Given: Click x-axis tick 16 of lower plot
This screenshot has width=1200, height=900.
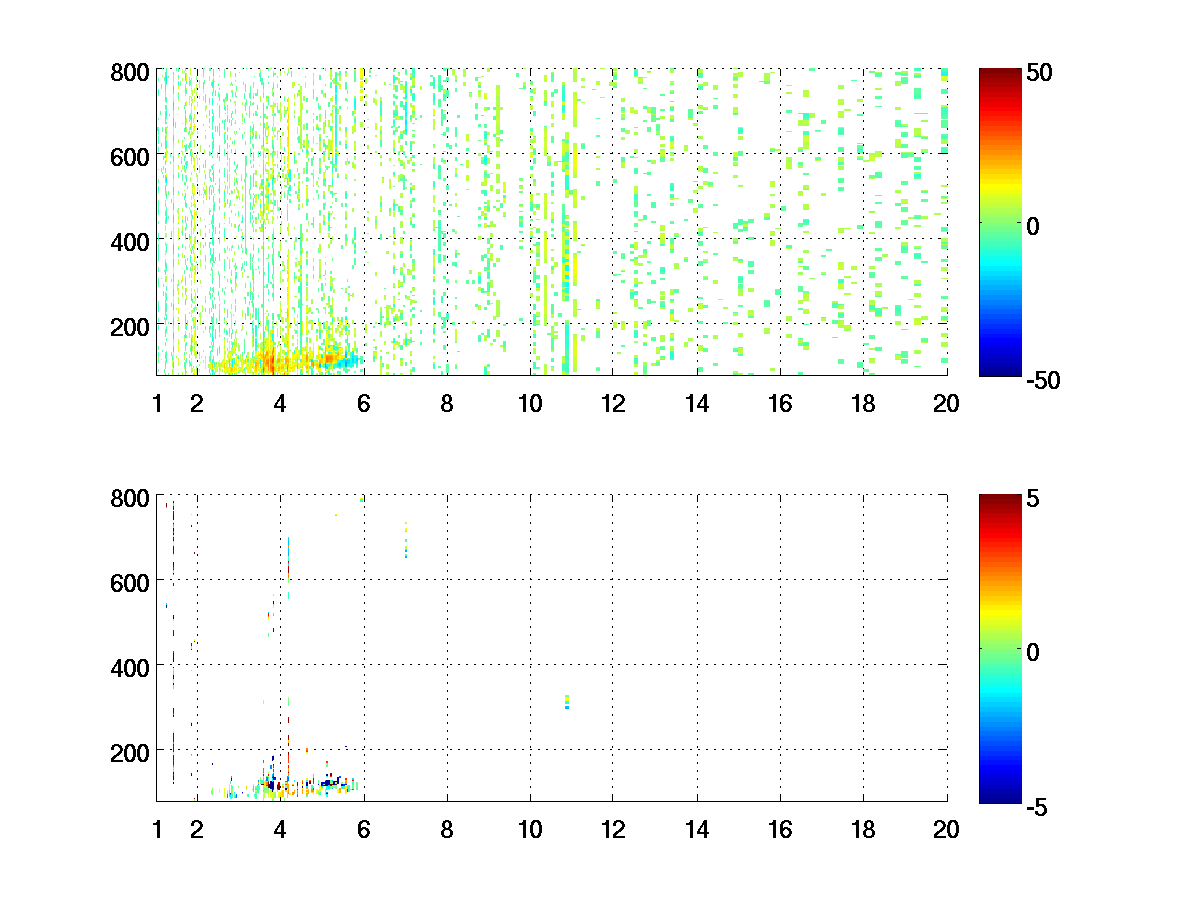Looking at the screenshot, I should pyautogui.click(x=780, y=829).
